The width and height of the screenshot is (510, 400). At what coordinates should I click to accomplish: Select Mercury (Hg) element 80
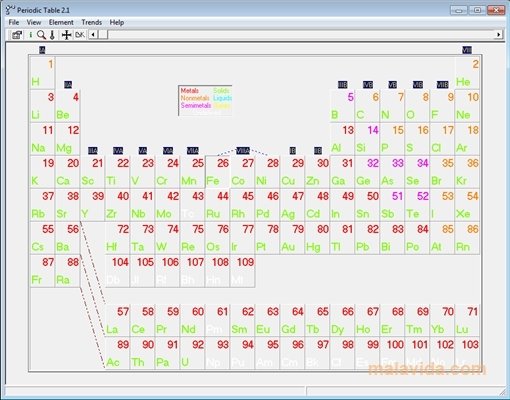coord(317,238)
